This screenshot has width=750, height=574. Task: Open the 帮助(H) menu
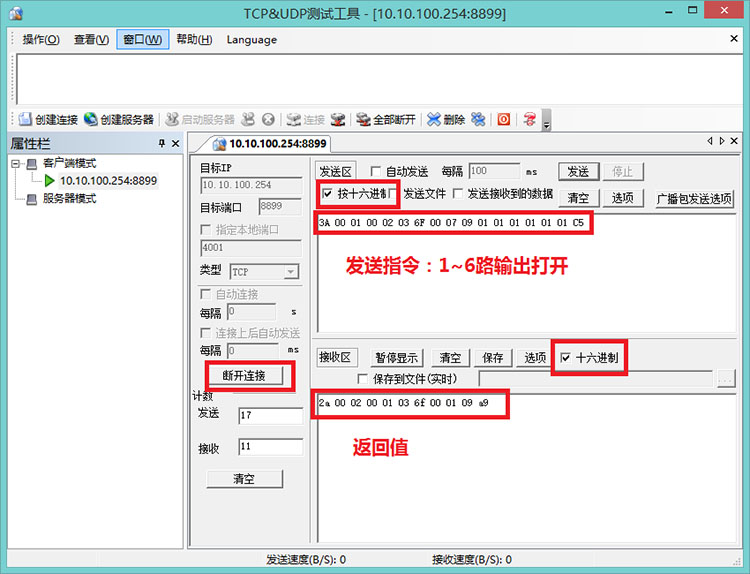(194, 39)
